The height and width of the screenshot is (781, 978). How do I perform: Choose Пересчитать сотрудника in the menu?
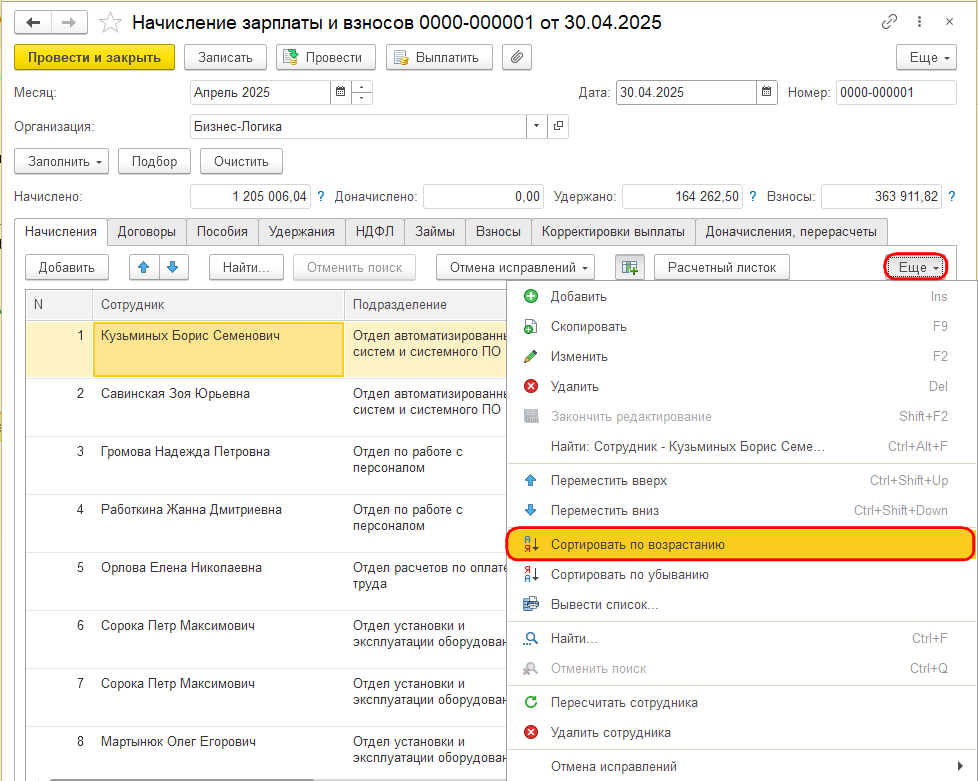(742, 702)
